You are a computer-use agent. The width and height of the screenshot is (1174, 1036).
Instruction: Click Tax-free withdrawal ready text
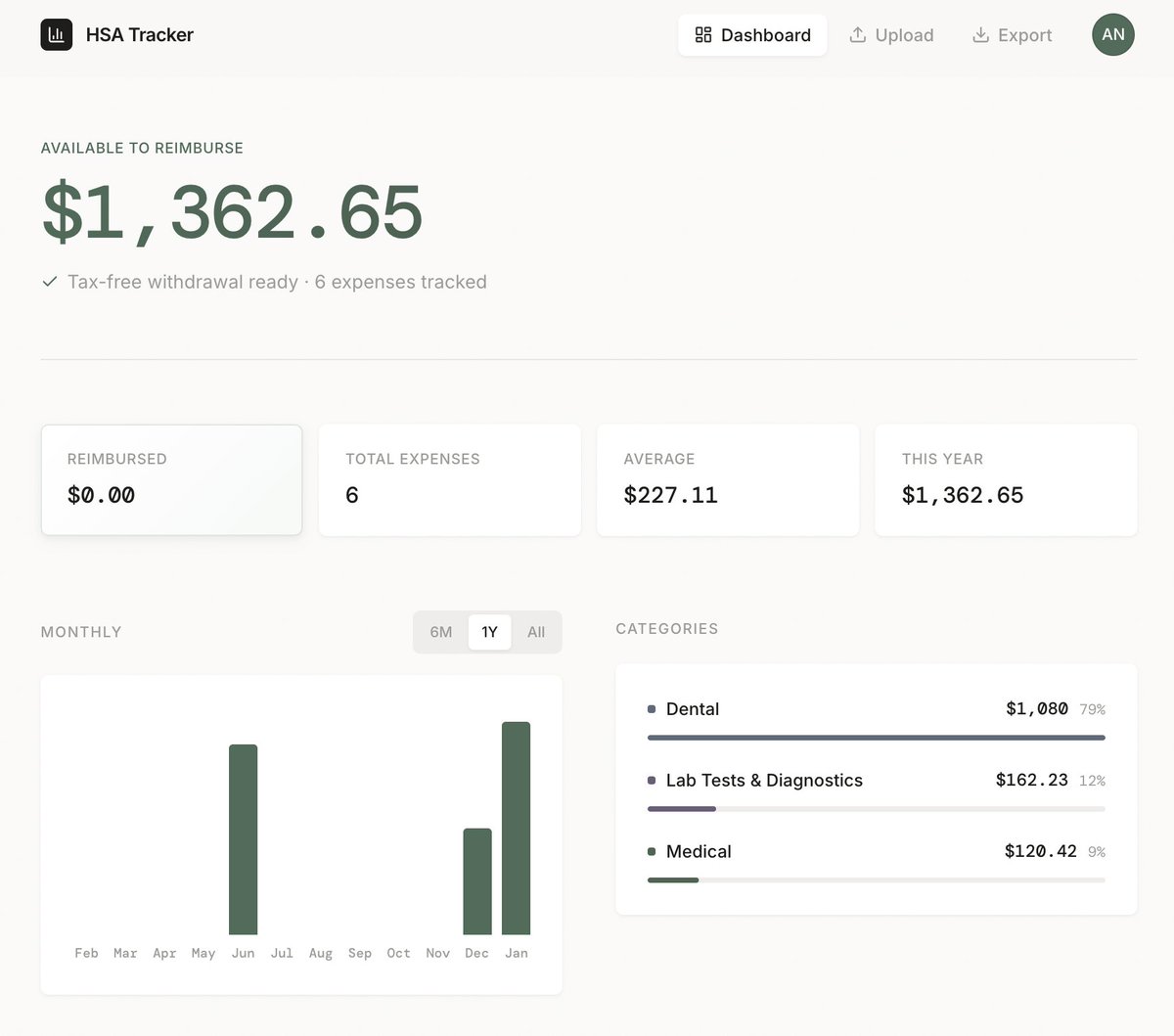[183, 282]
